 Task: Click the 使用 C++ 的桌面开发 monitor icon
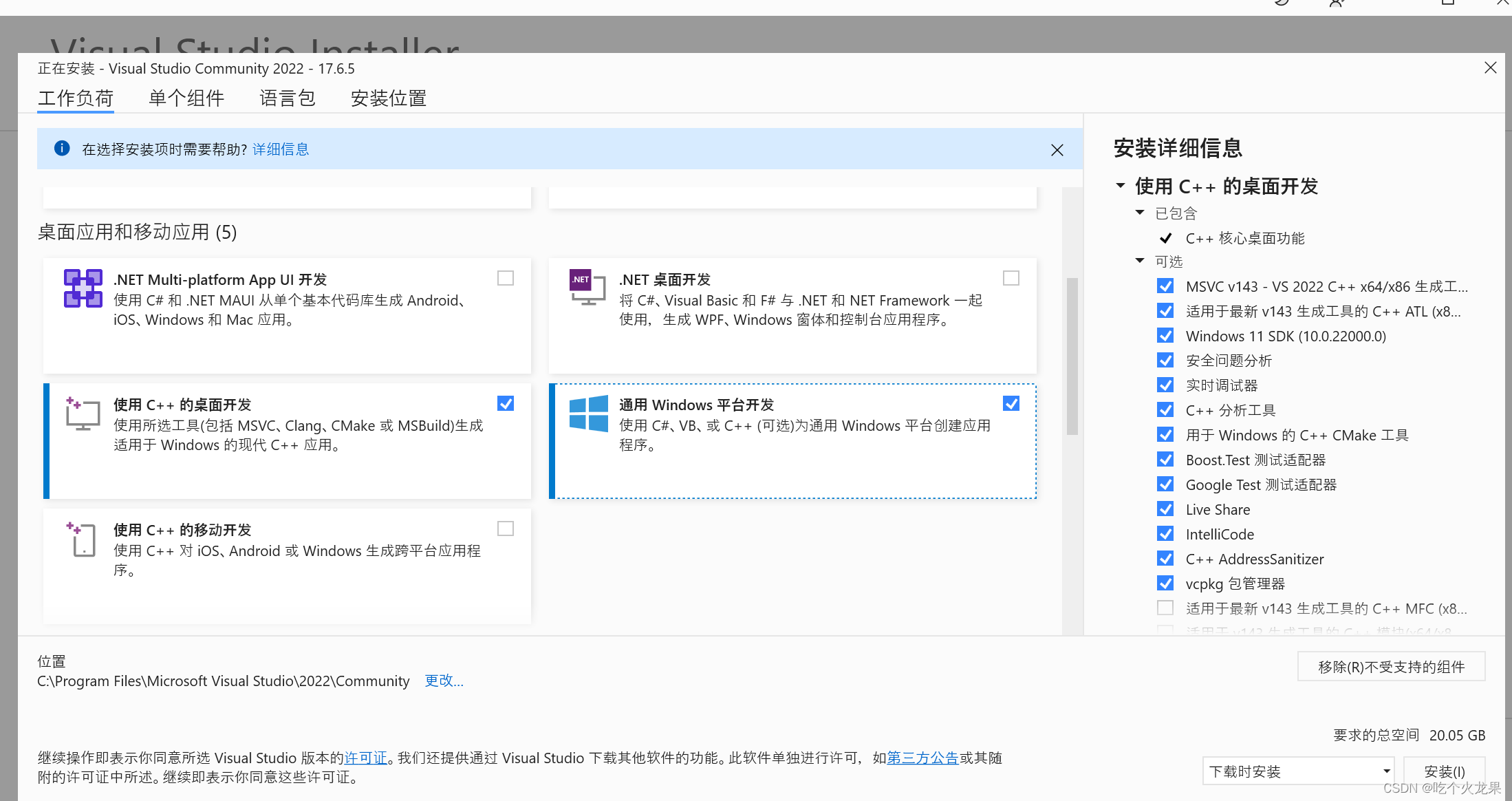click(x=83, y=414)
